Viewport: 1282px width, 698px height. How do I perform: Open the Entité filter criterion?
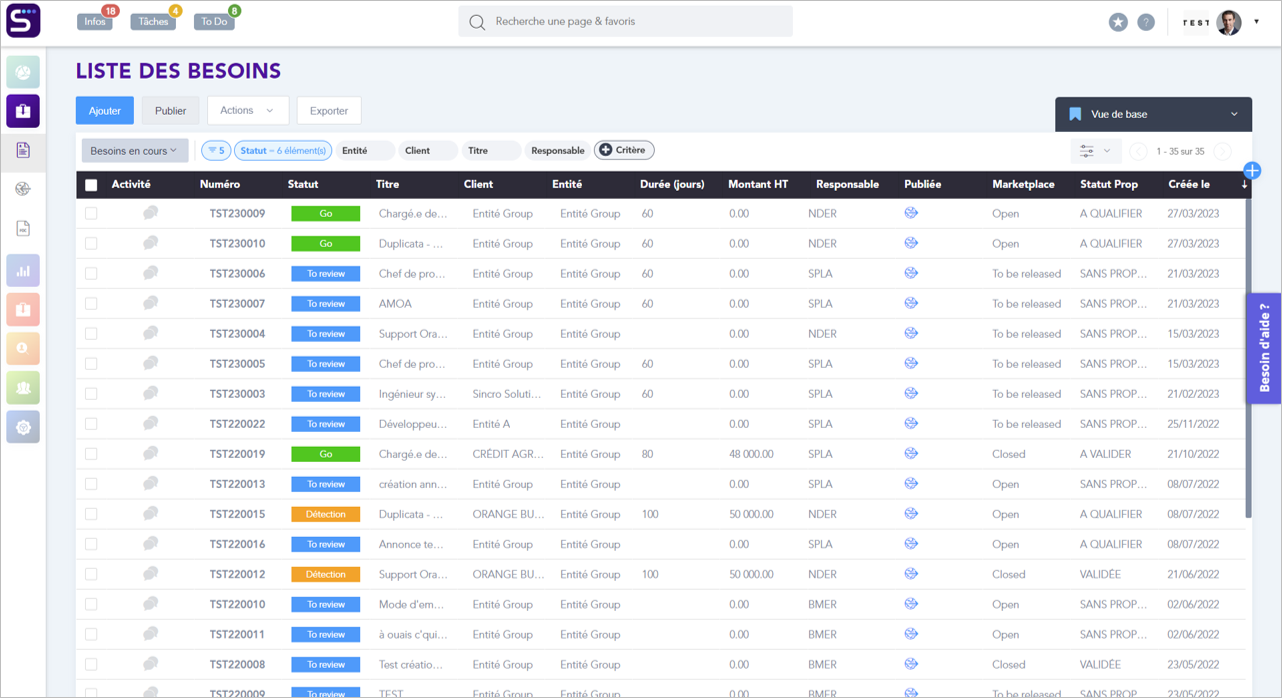[364, 151]
